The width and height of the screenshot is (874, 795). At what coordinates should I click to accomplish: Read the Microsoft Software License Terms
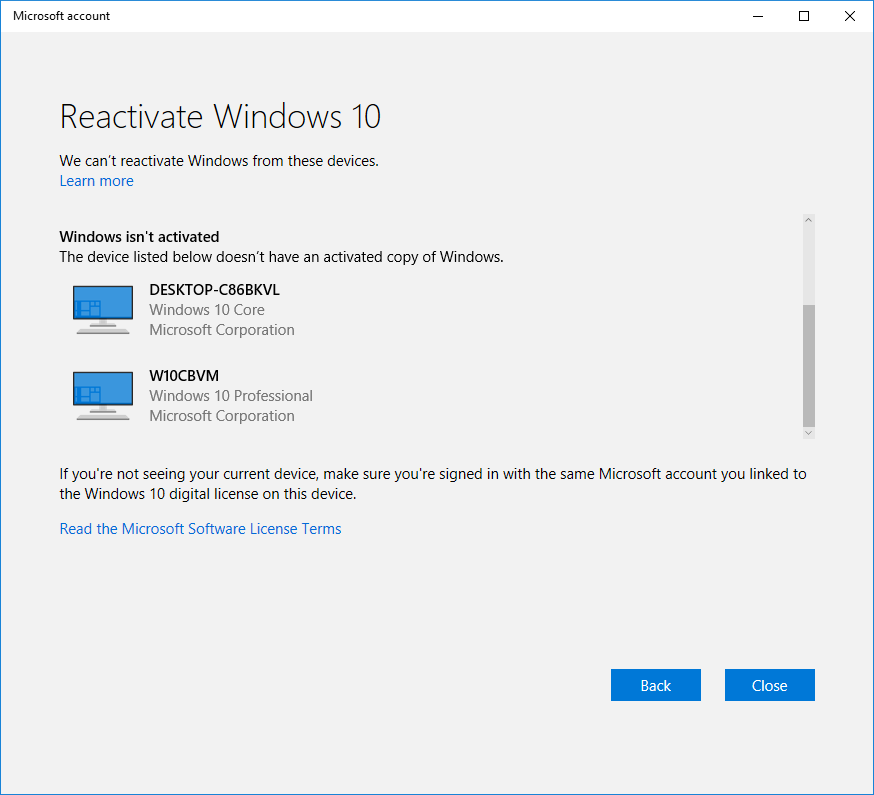[x=200, y=529]
